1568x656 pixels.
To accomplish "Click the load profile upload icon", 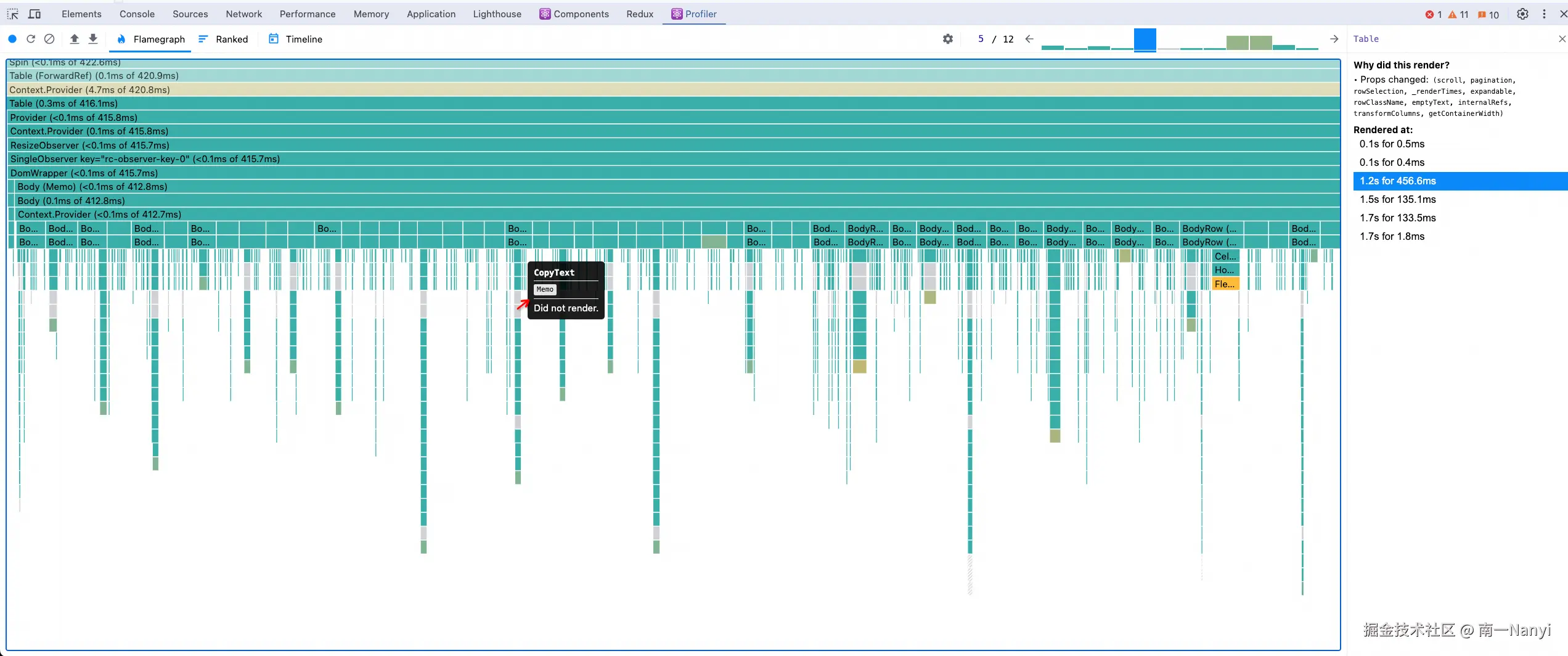I will [75, 39].
